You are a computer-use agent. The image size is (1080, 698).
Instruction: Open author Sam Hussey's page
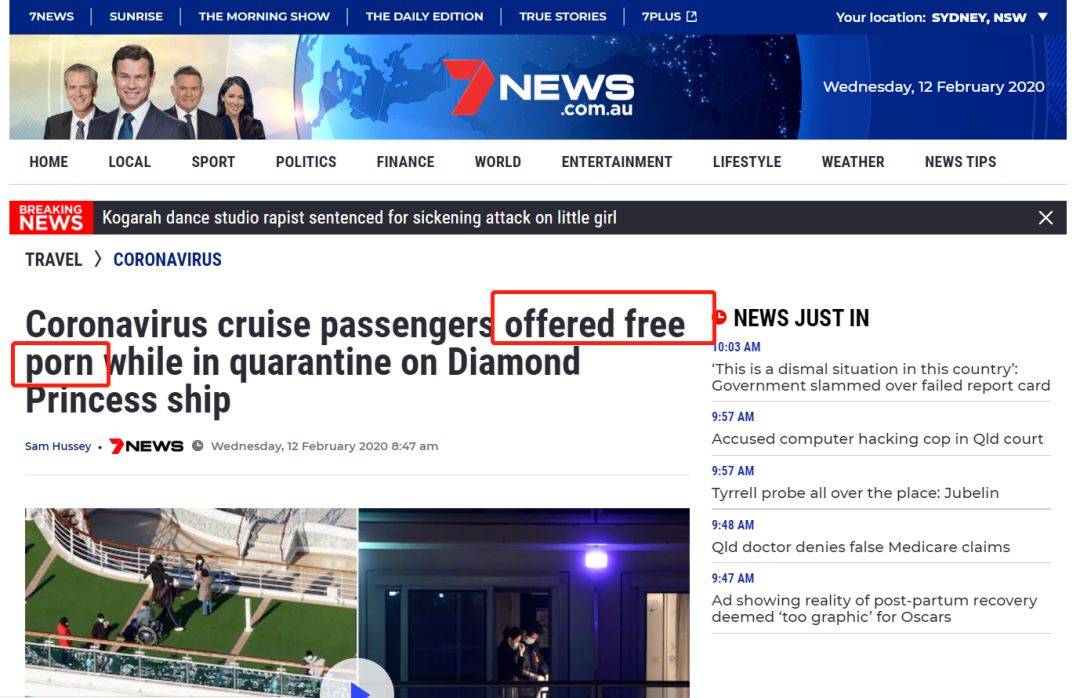point(58,446)
